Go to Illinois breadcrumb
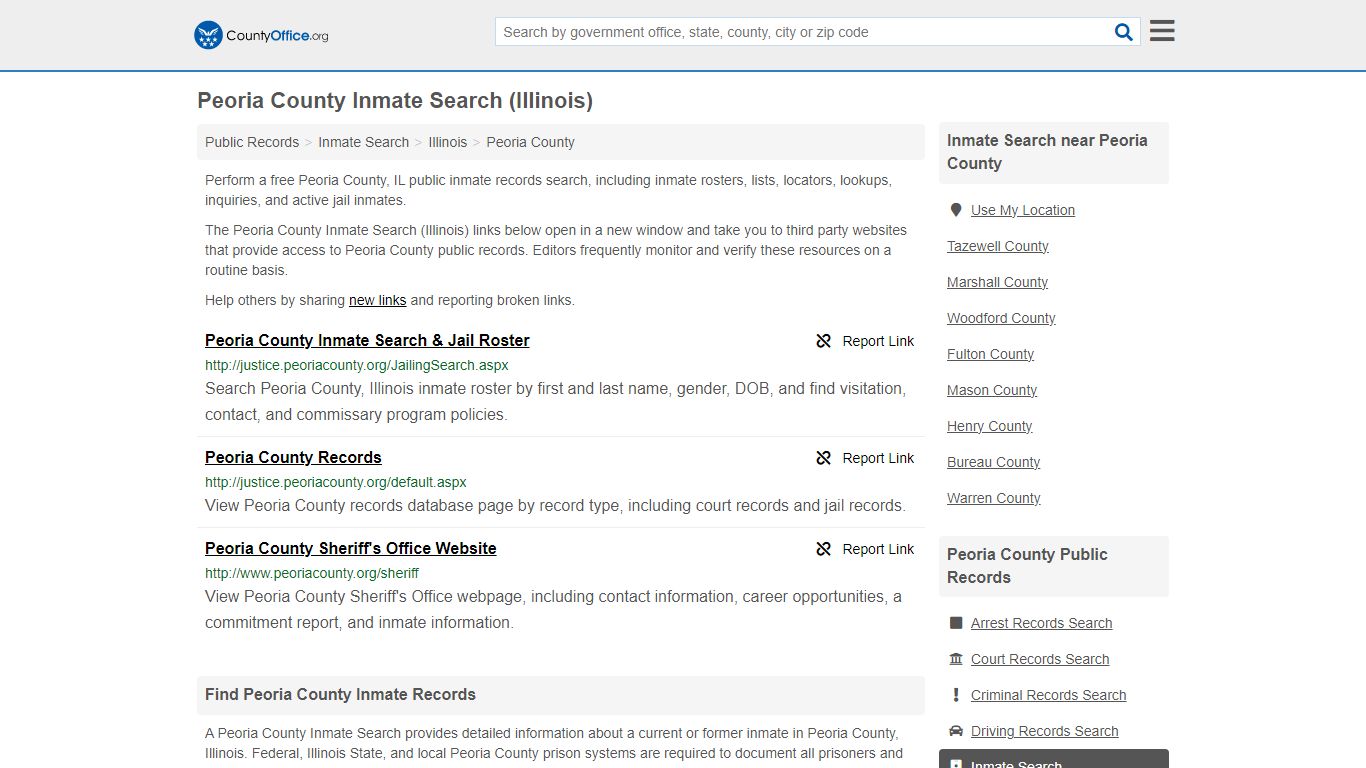The height and width of the screenshot is (768, 1366). (447, 142)
